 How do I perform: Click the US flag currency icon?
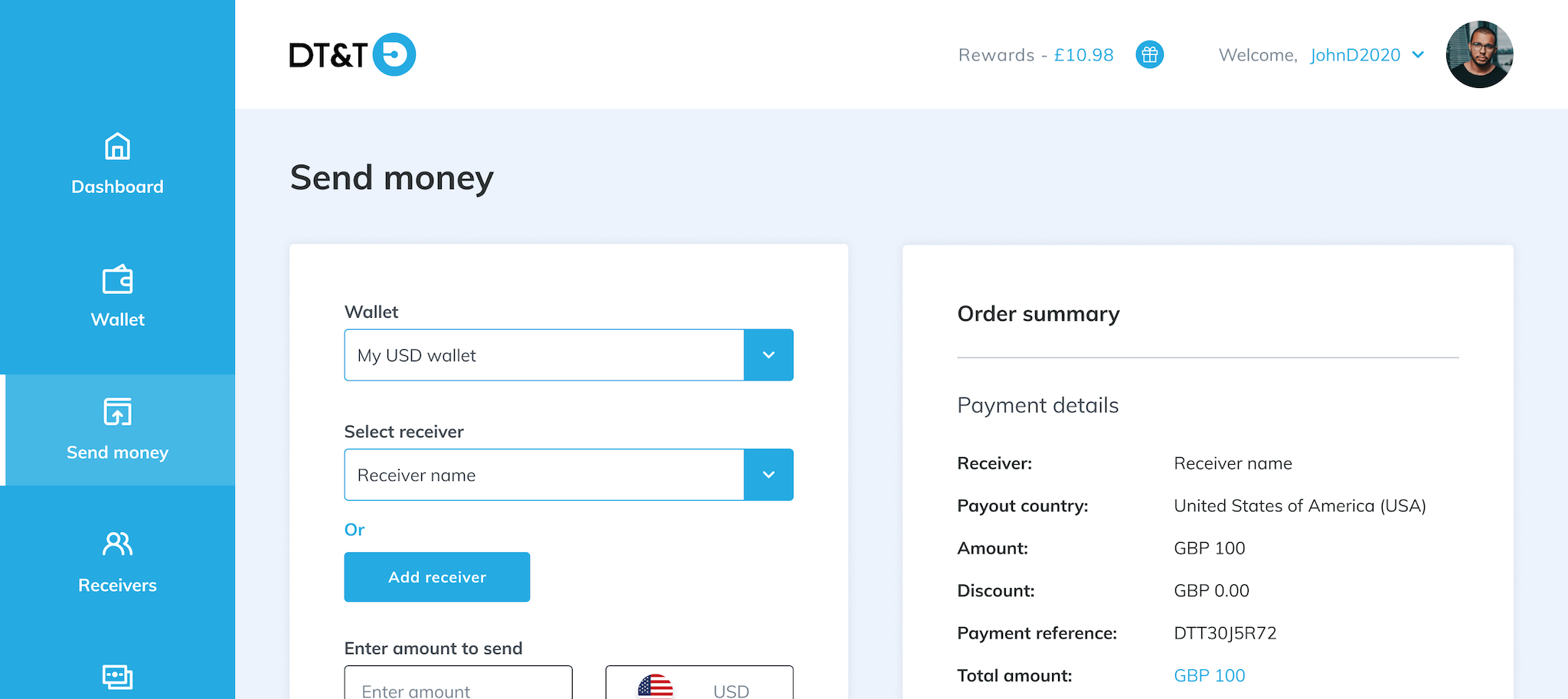(655, 687)
